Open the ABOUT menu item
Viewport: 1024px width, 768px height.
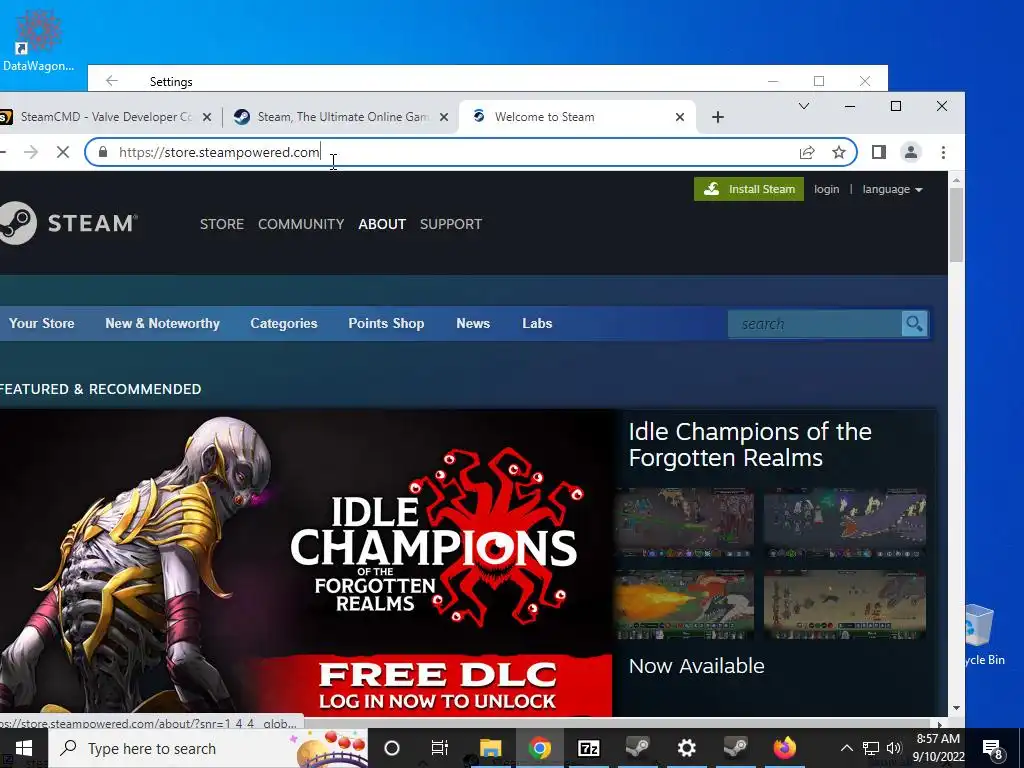tap(382, 224)
